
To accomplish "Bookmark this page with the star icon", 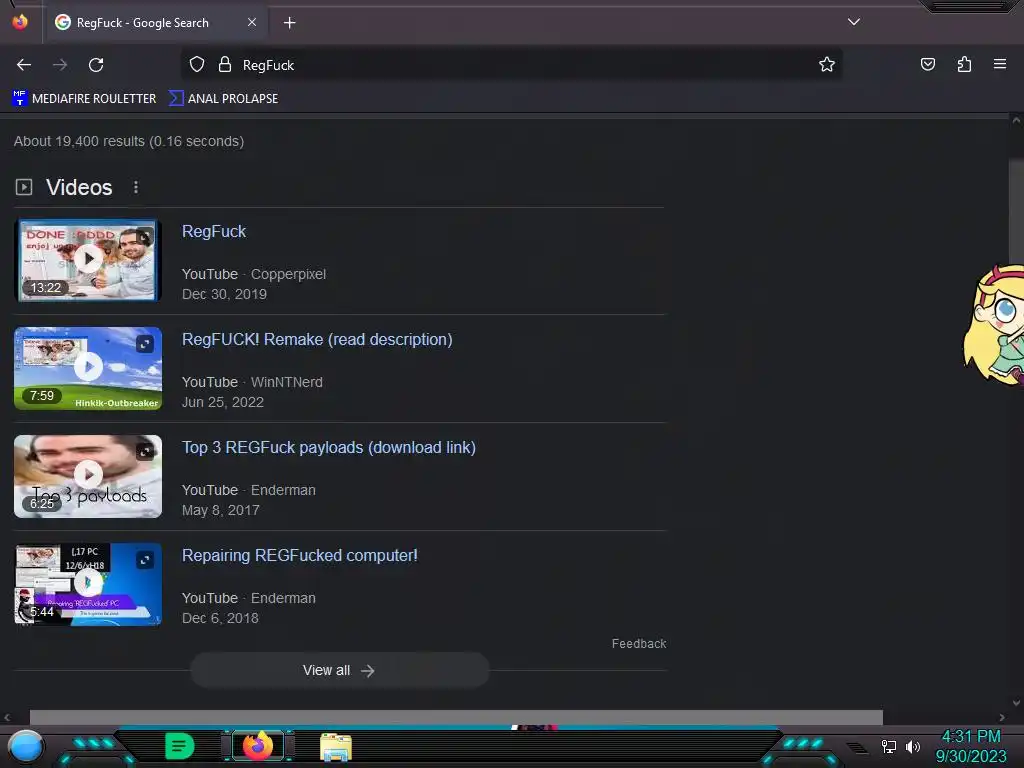I will click(827, 64).
